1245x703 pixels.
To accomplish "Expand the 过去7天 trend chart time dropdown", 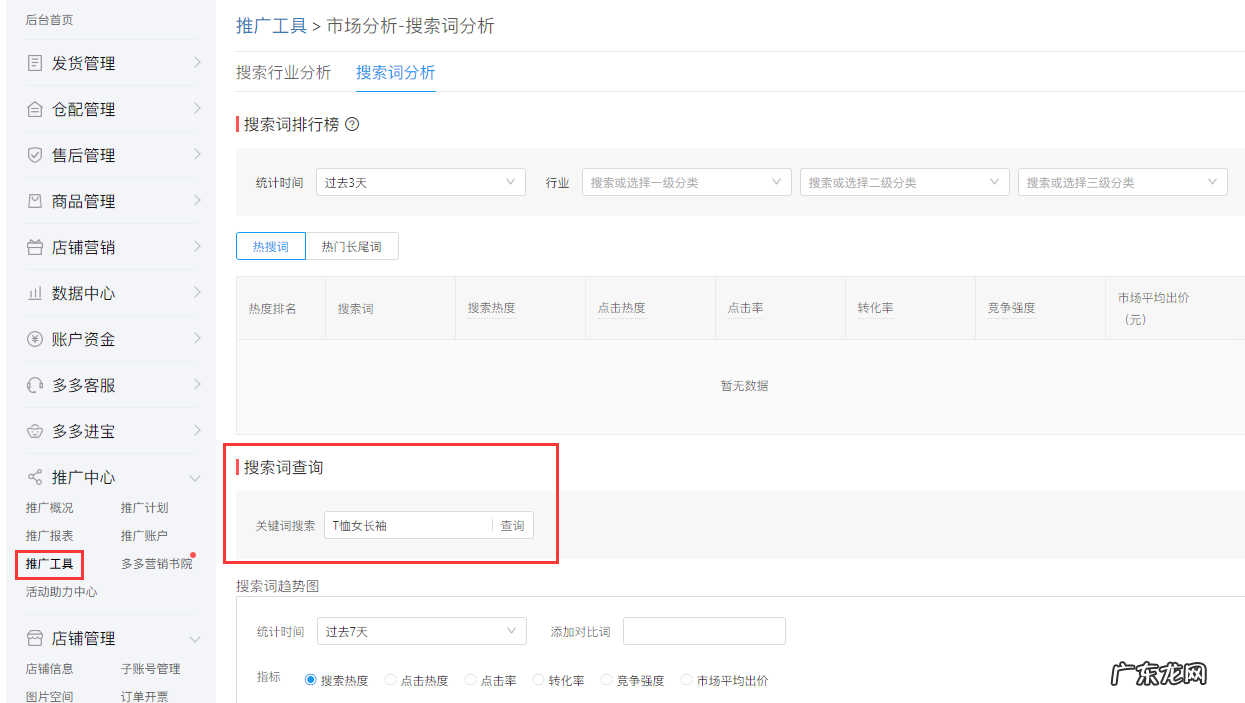I will click(421, 631).
